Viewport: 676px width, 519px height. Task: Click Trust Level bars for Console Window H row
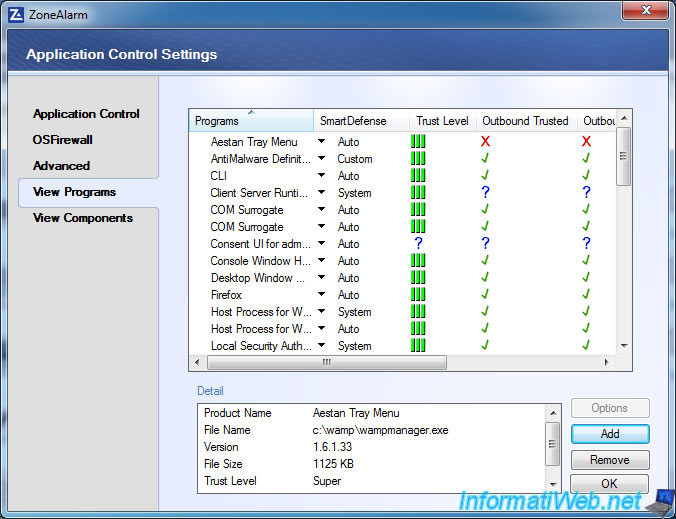pos(418,260)
